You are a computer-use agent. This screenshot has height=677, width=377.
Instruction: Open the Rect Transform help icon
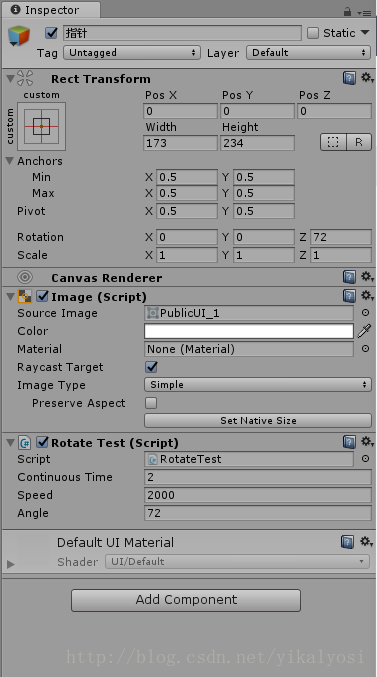(x=349, y=78)
